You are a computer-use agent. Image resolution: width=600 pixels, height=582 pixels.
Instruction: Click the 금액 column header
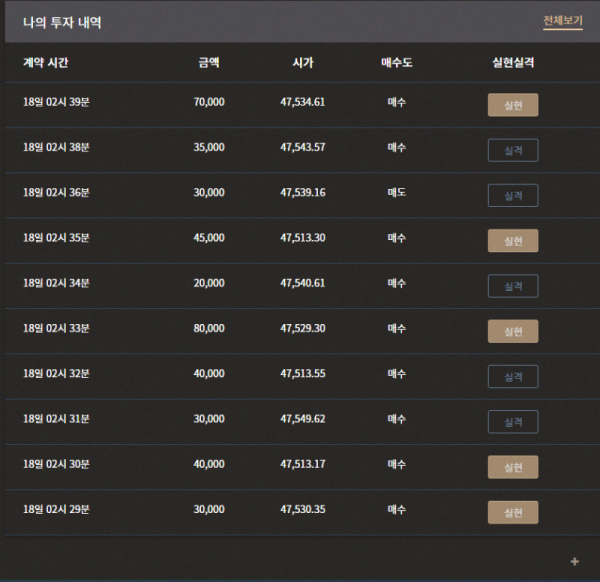tap(209, 62)
